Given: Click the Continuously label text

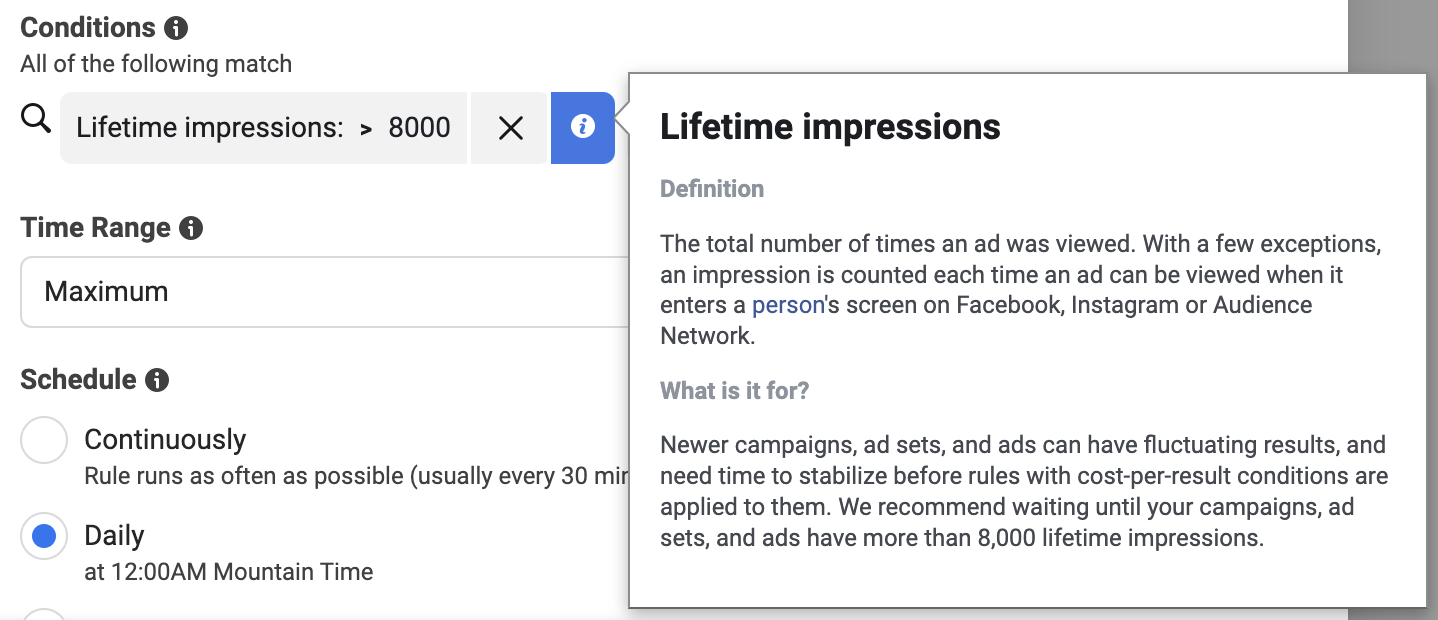Looking at the screenshot, I should click(x=165, y=440).
